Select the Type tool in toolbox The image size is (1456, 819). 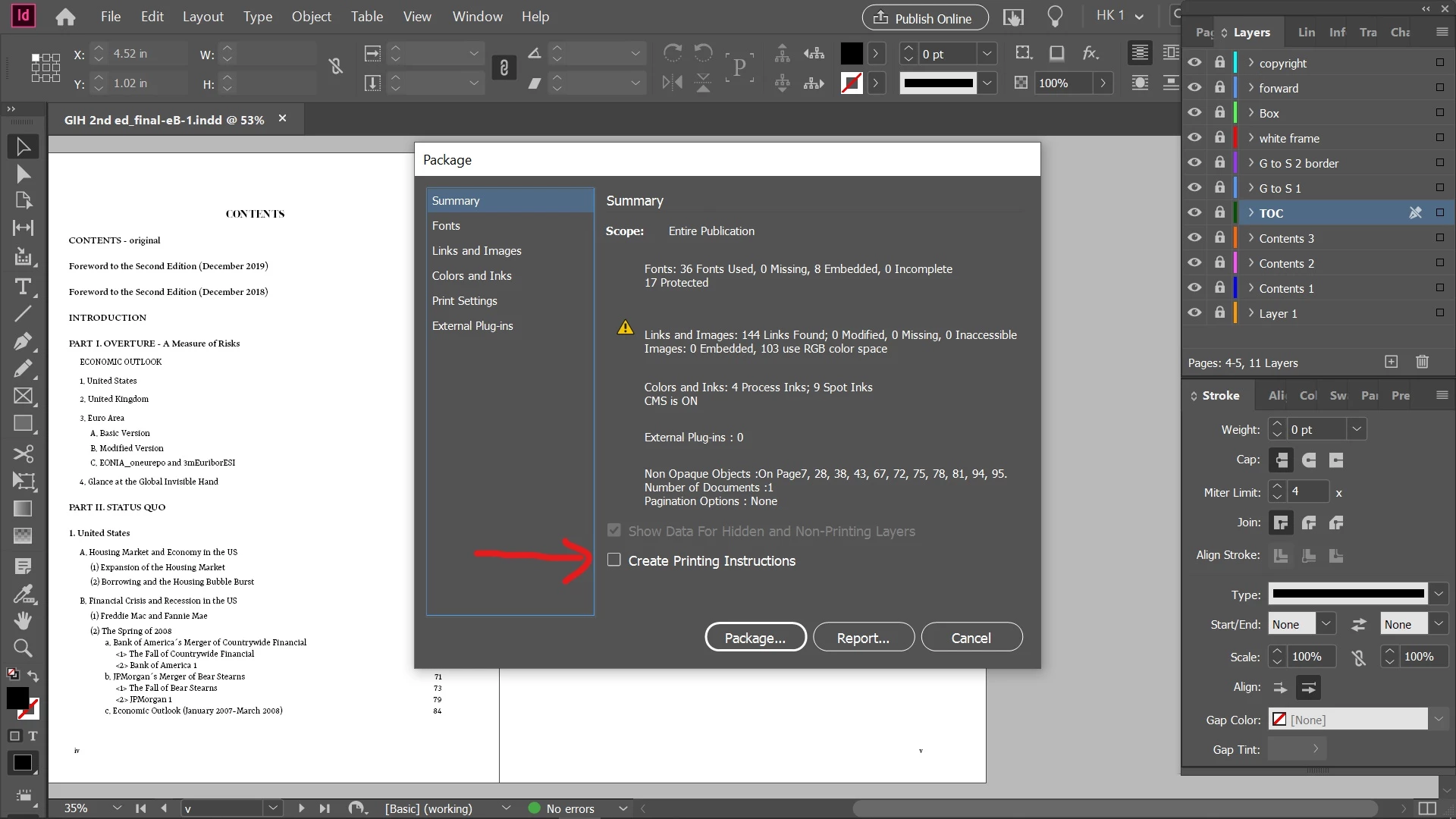pyautogui.click(x=23, y=287)
